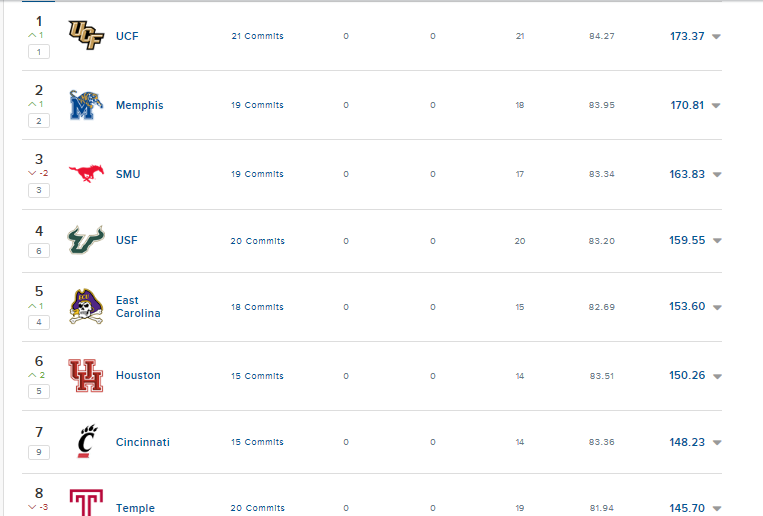Click the Cincinnati Bearcats logo
The image size is (763, 516).
86,441
